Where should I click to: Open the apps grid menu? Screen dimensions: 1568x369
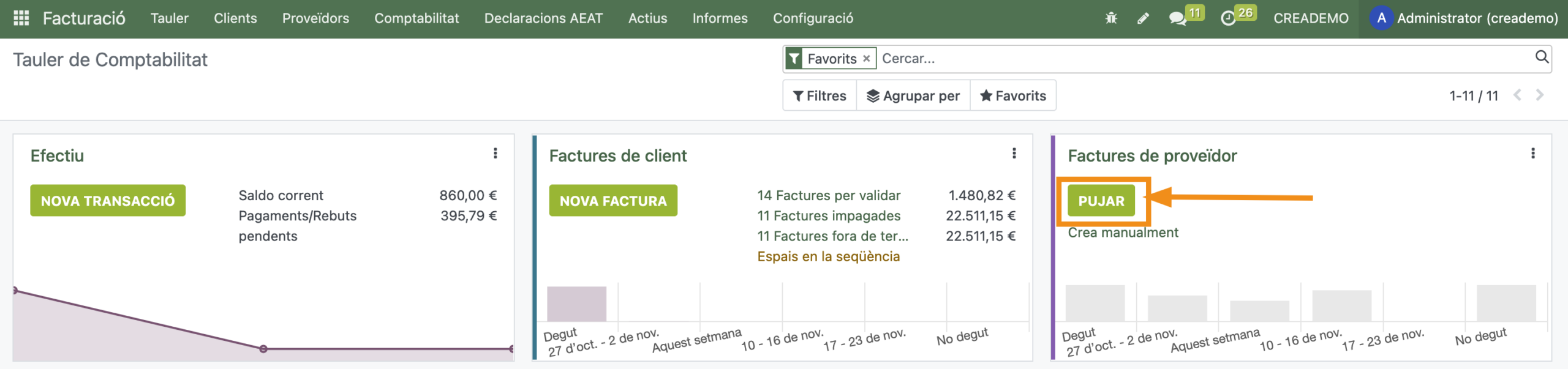coord(21,18)
